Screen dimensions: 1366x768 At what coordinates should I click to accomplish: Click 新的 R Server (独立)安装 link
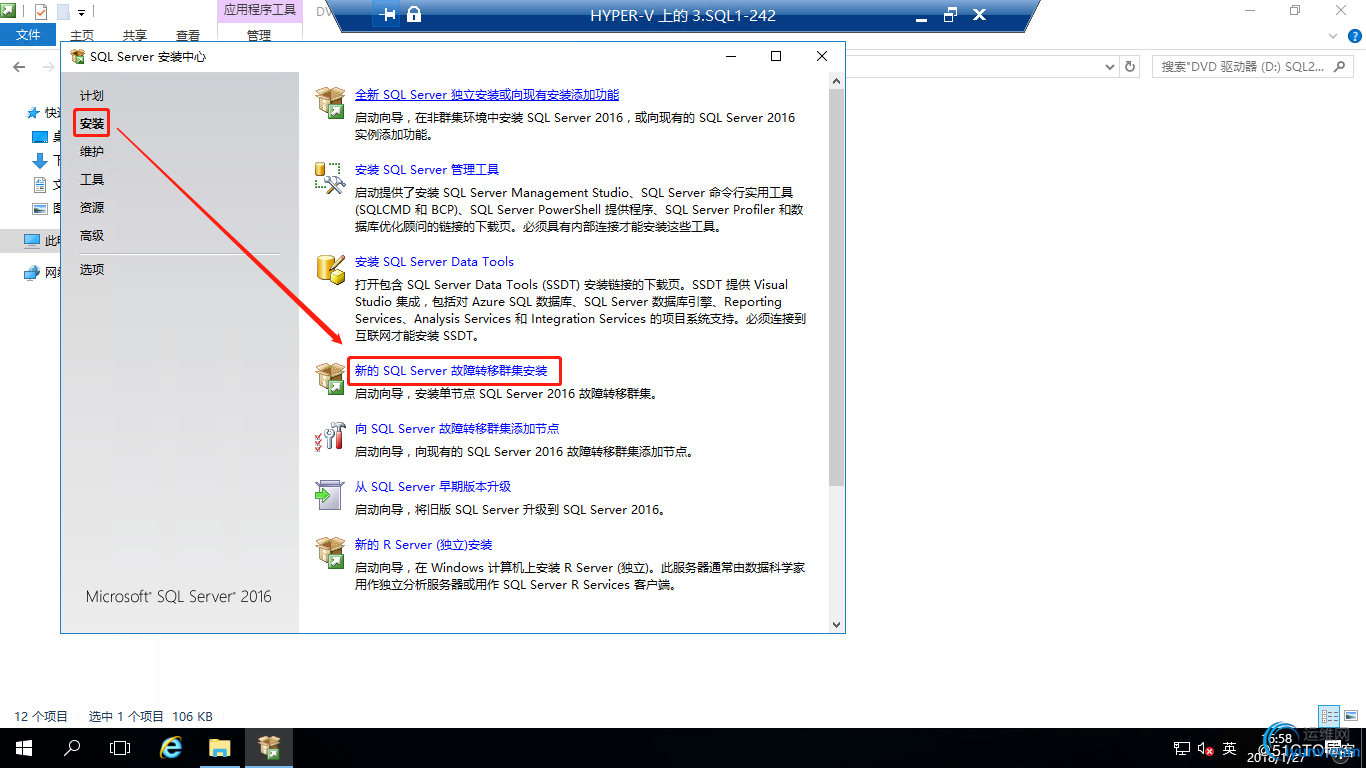point(424,545)
